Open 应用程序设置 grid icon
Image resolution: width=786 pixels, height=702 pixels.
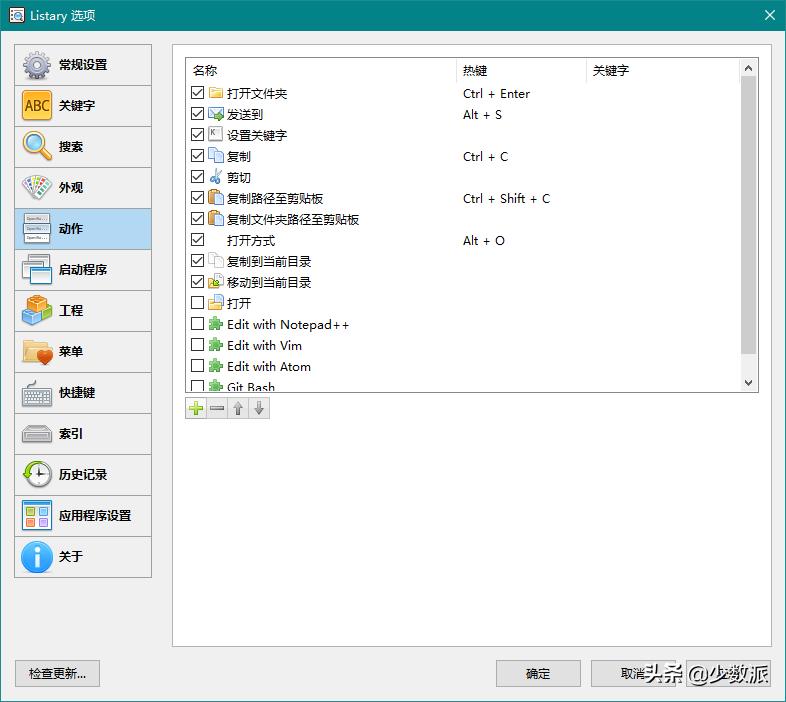37,515
